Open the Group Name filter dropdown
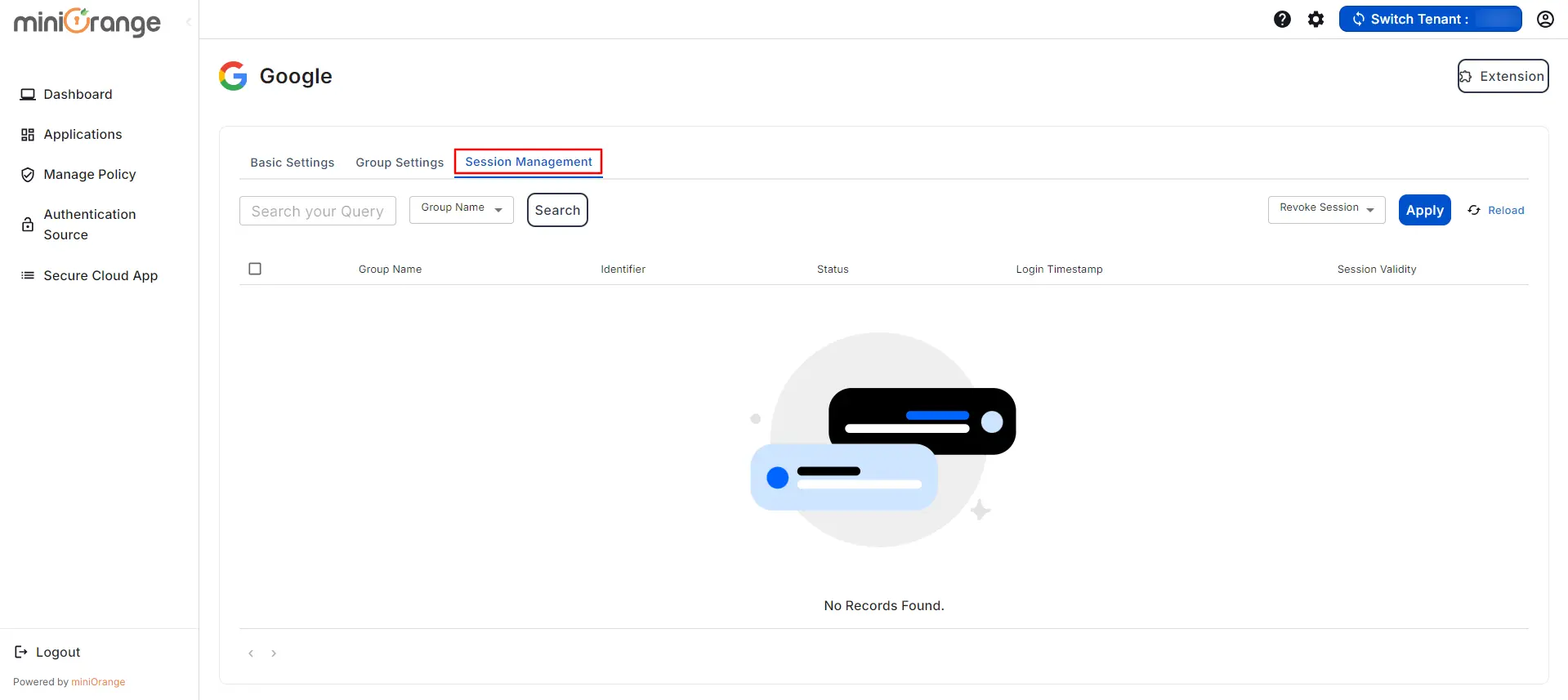This screenshot has width=1568, height=700. pos(462,210)
